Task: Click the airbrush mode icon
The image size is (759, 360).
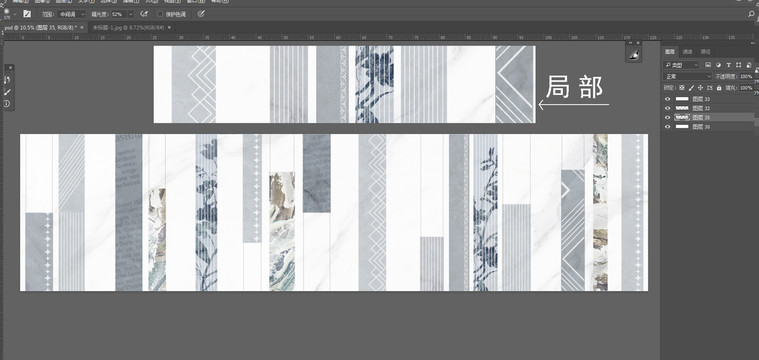Action: 144,14
